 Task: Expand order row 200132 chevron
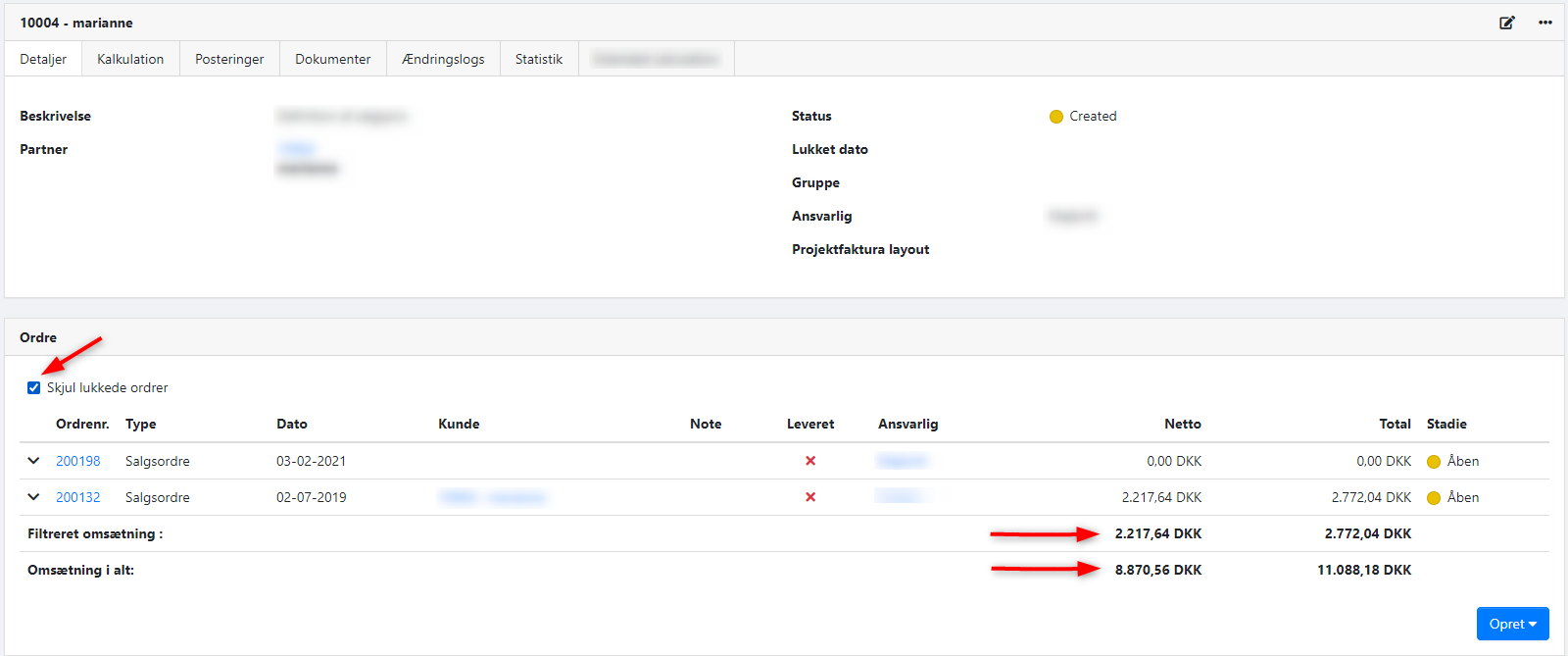click(x=33, y=497)
